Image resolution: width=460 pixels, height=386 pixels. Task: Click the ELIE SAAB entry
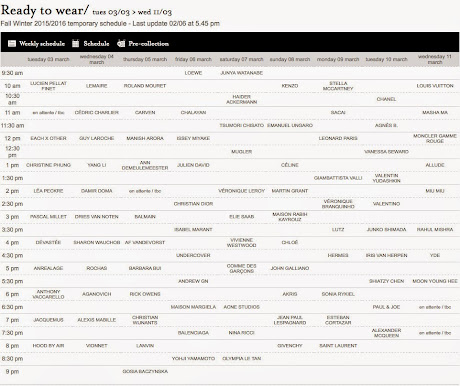point(242,217)
